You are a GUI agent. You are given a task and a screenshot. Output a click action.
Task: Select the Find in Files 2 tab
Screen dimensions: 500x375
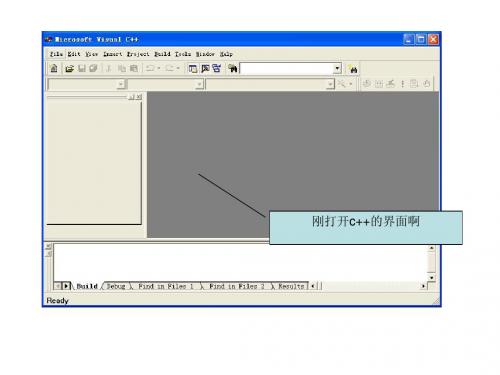tap(236, 286)
